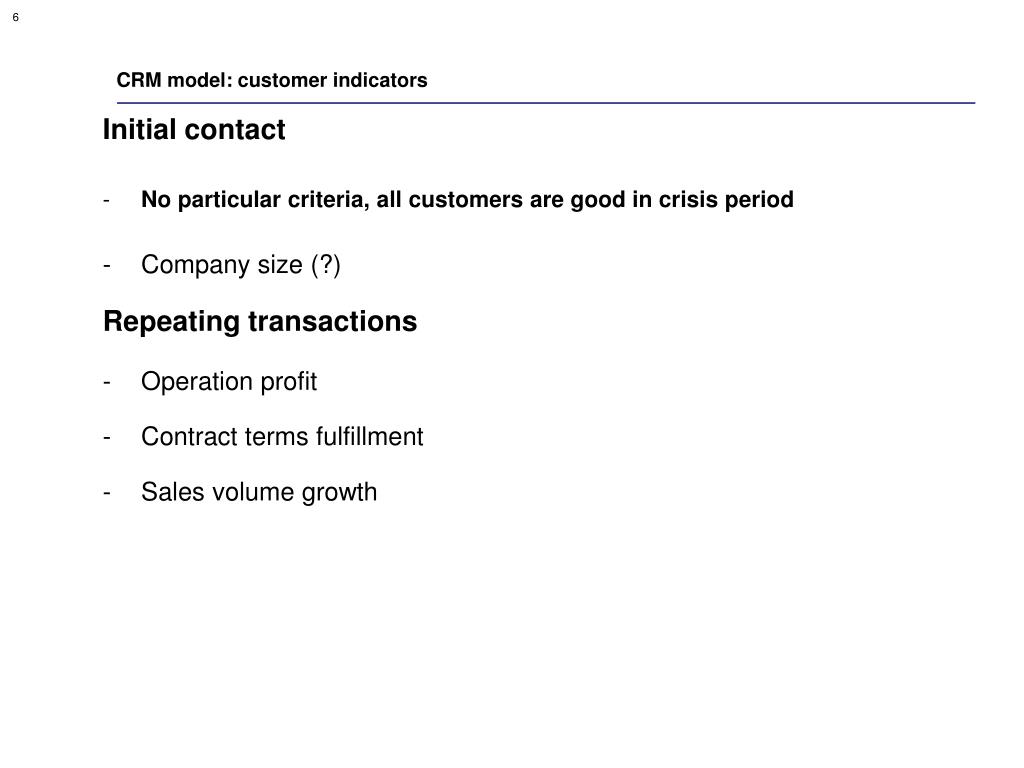This screenshot has width=1024, height=768.
Task: Click the blue horizontal line under title
Action: [546, 103]
